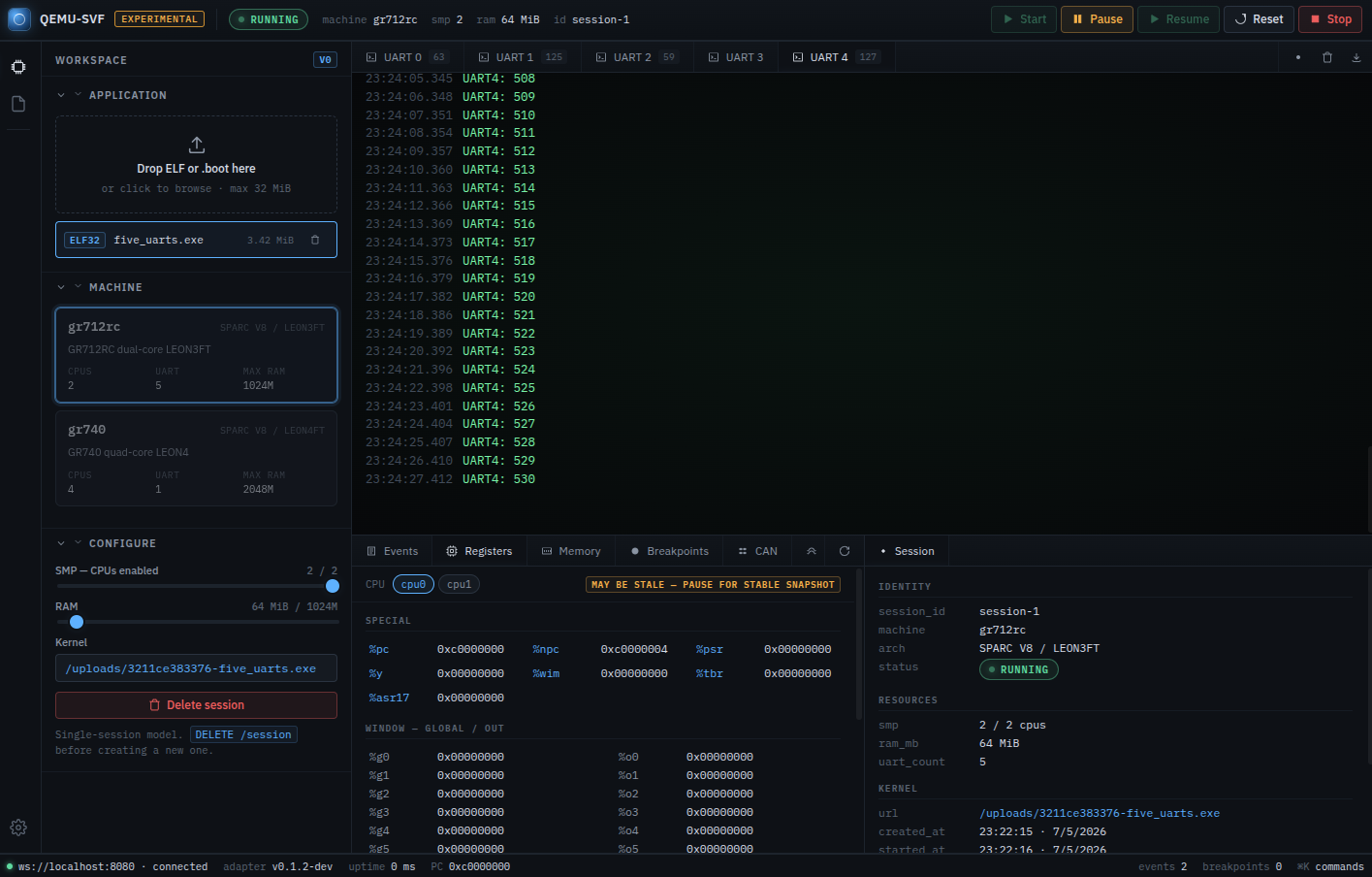Click the dot indicator beside console trash
This screenshot has height=877, width=1372.
(1298, 57)
